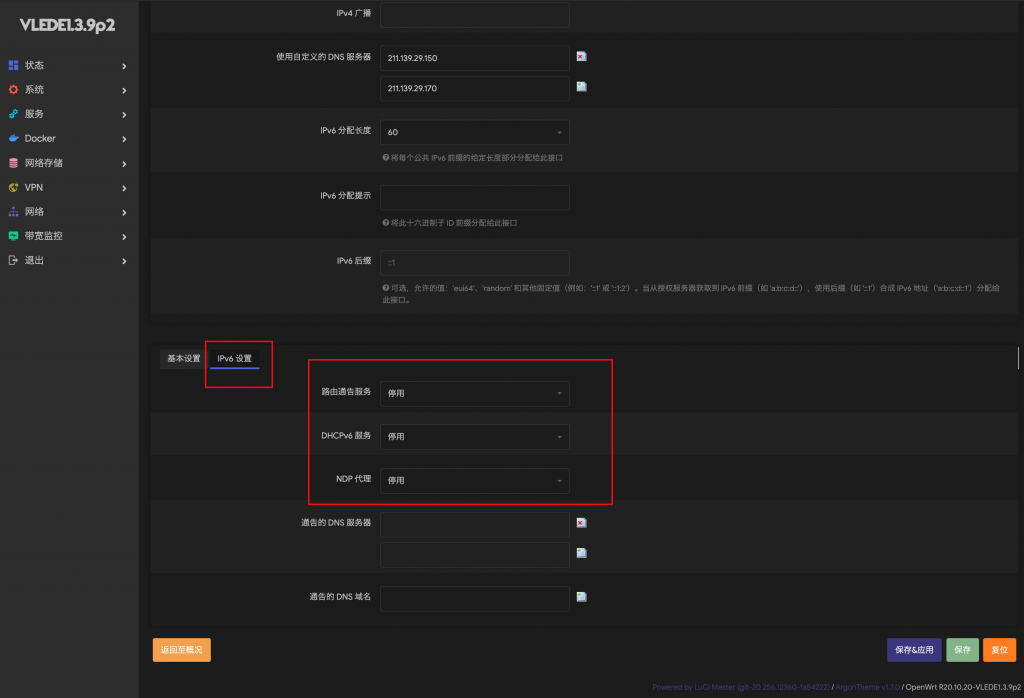This screenshot has height=698, width=1024.
Task: Focus the first 通告的 DNS 服务器 field
Action: (475, 524)
